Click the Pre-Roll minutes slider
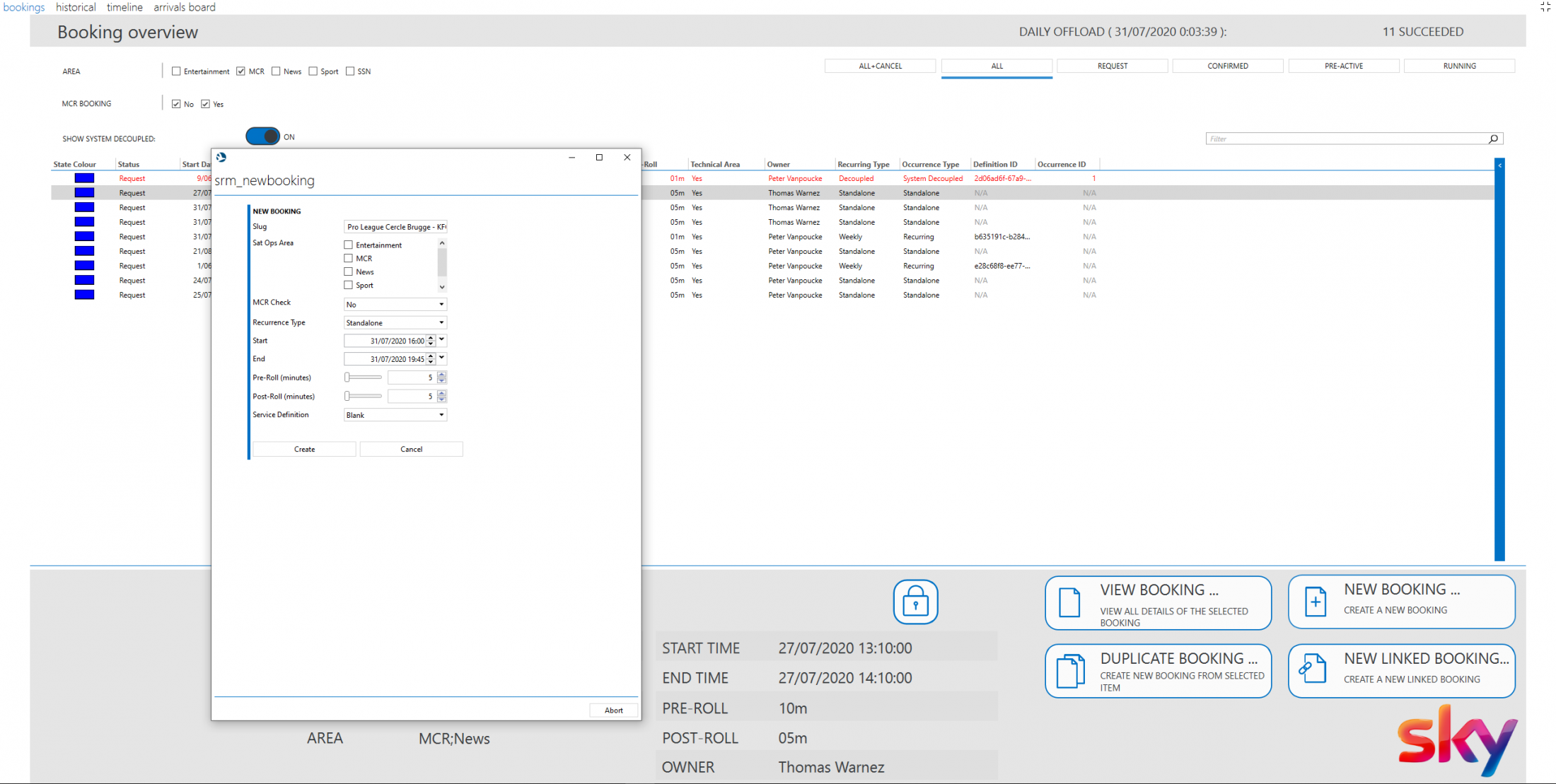This screenshot has width=1556, height=784. (x=363, y=378)
